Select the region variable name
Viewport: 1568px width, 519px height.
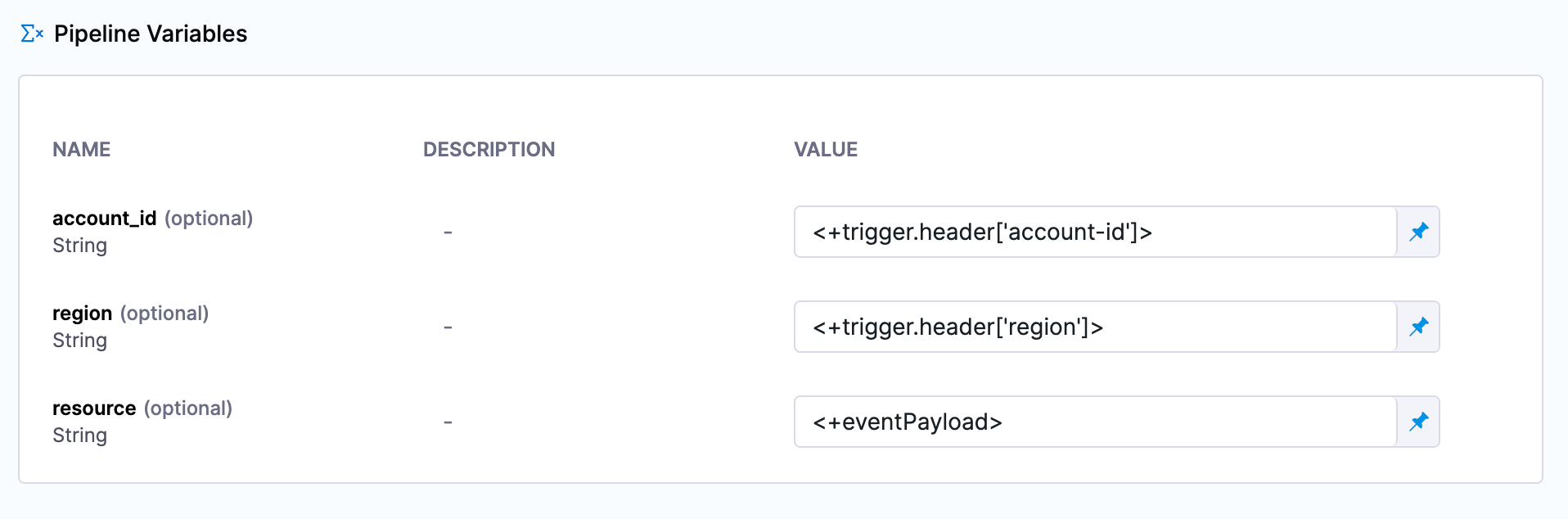tap(82, 314)
